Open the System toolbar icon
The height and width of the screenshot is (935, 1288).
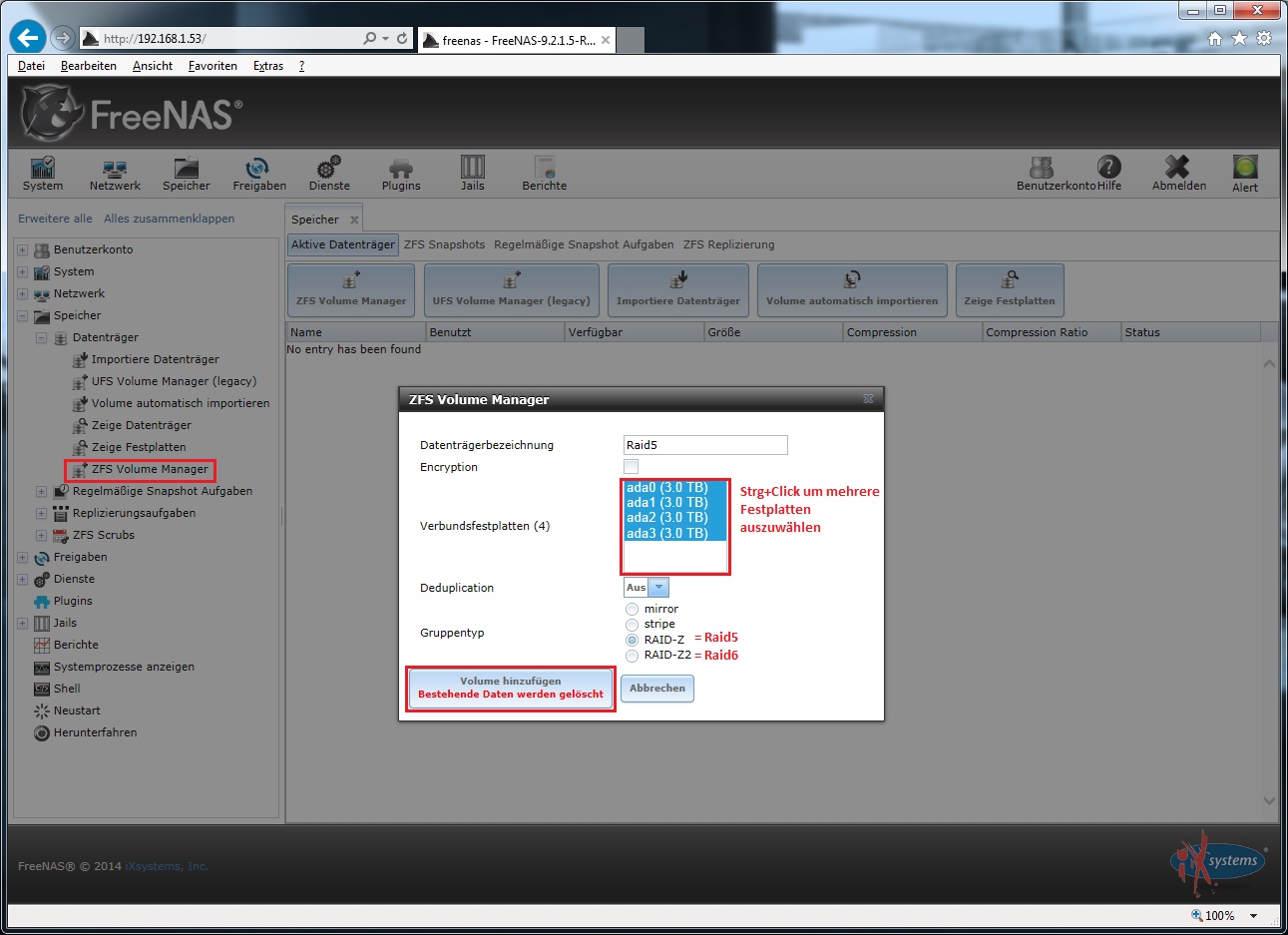[43, 173]
